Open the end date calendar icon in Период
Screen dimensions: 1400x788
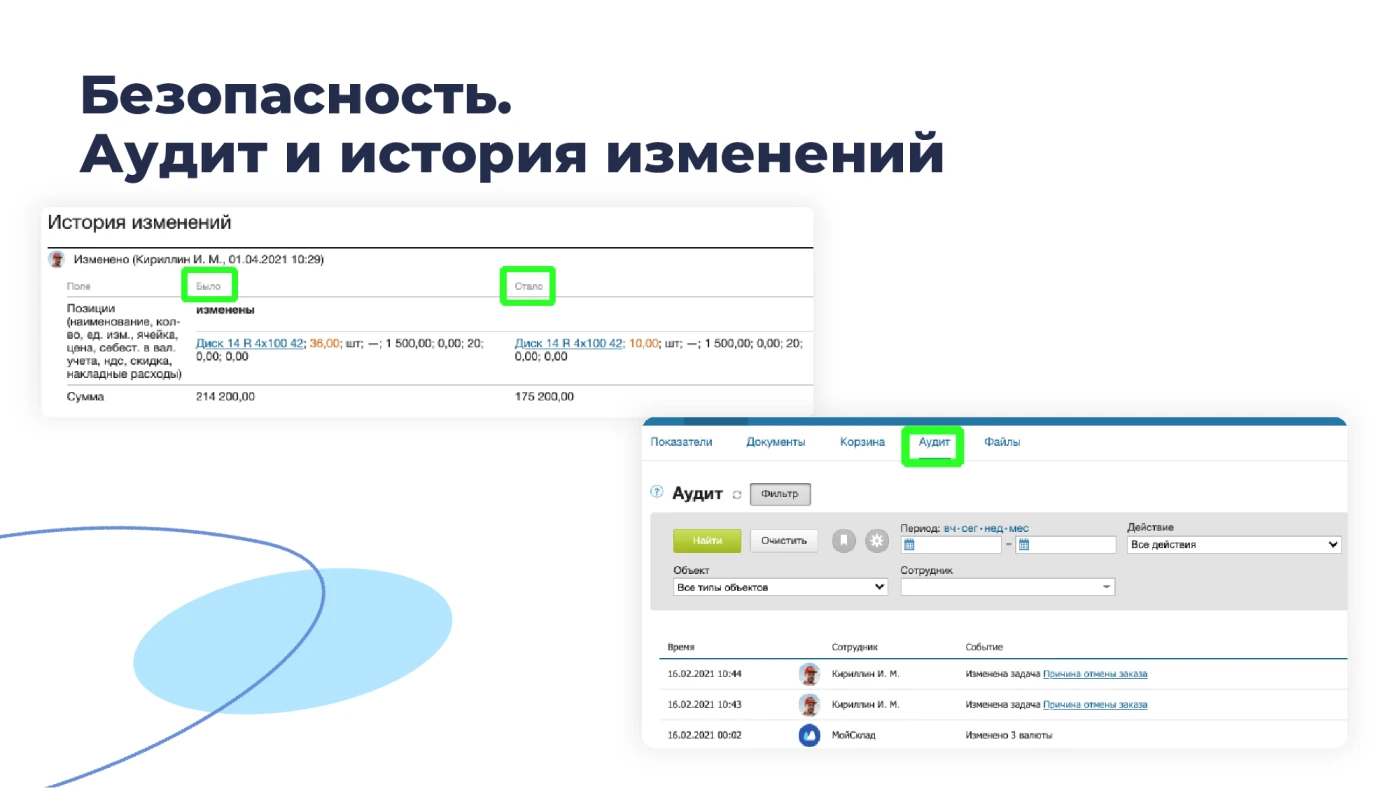[x=1024, y=545]
